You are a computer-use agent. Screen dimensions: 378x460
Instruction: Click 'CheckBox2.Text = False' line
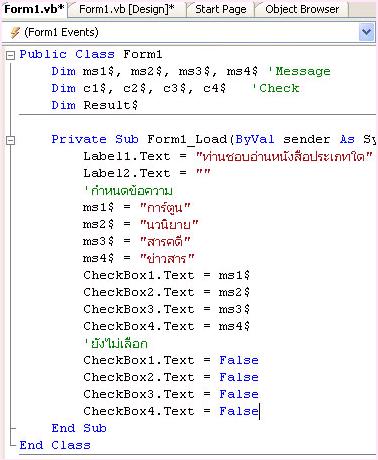coord(171,377)
